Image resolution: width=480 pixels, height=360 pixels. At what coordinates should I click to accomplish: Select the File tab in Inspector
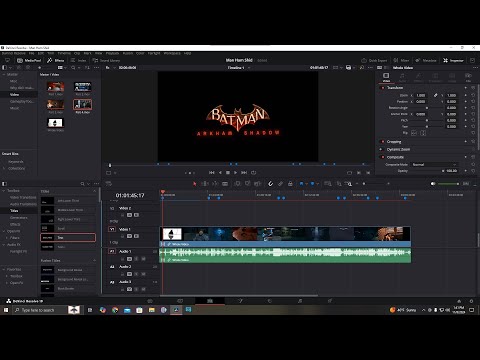[x=468, y=77]
